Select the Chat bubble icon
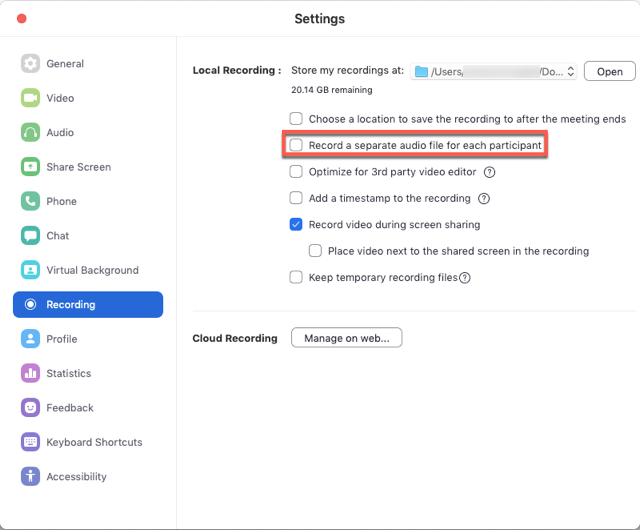 click(30, 236)
